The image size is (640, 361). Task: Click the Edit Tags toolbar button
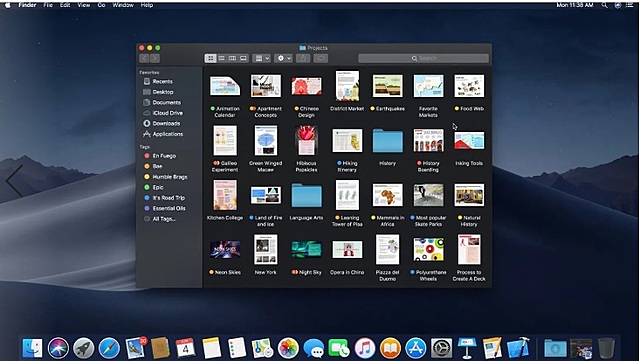tap(321, 58)
